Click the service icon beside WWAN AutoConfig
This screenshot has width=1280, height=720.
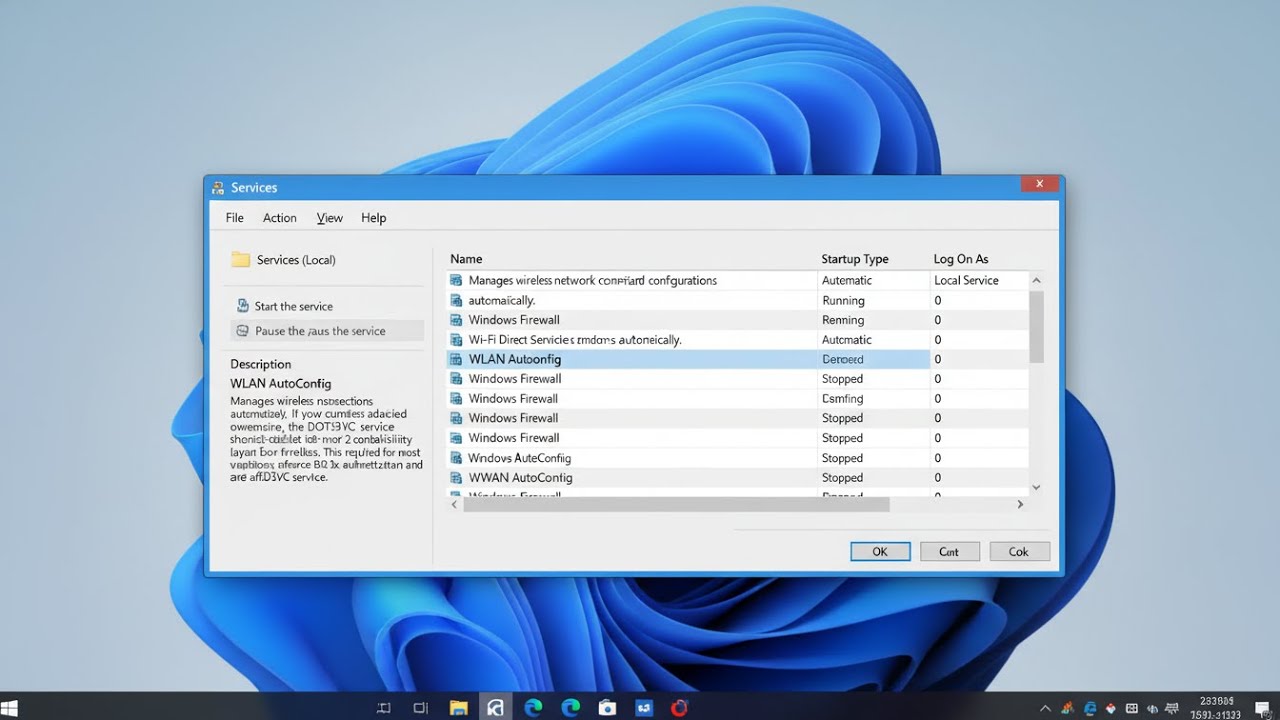click(457, 478)
